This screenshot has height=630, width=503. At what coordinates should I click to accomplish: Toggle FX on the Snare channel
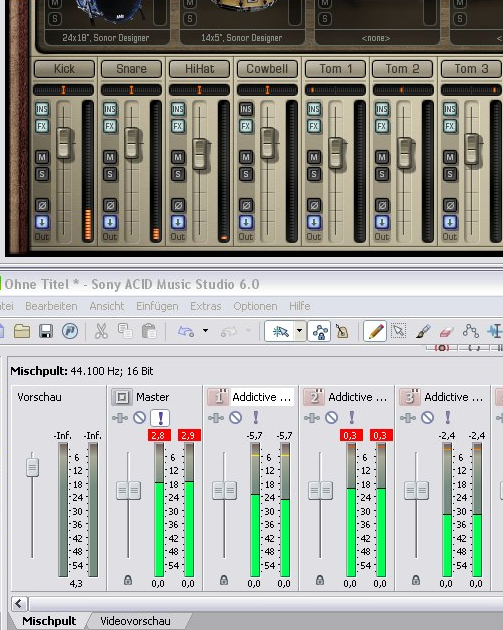110,126
